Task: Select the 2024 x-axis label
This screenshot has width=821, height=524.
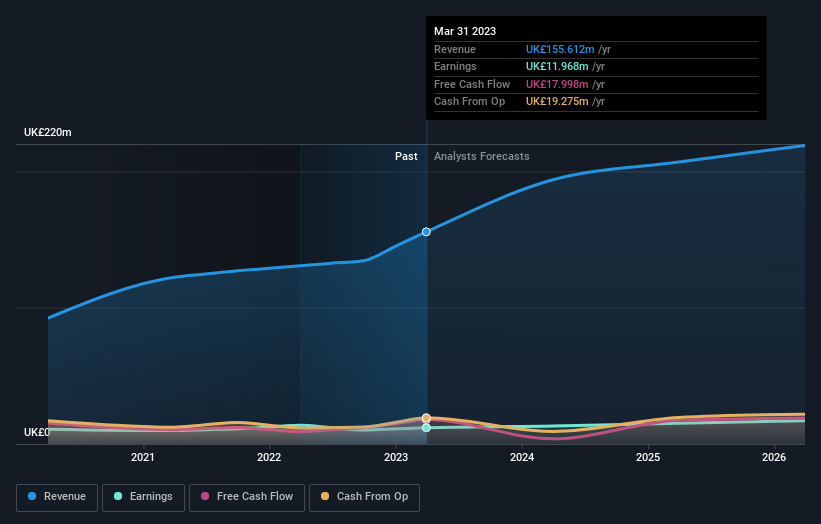Action: [522, 458]
